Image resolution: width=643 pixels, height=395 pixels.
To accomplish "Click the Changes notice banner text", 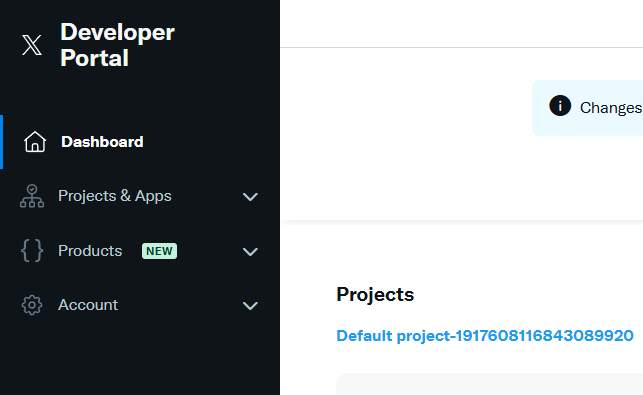I will click(611, 108).
